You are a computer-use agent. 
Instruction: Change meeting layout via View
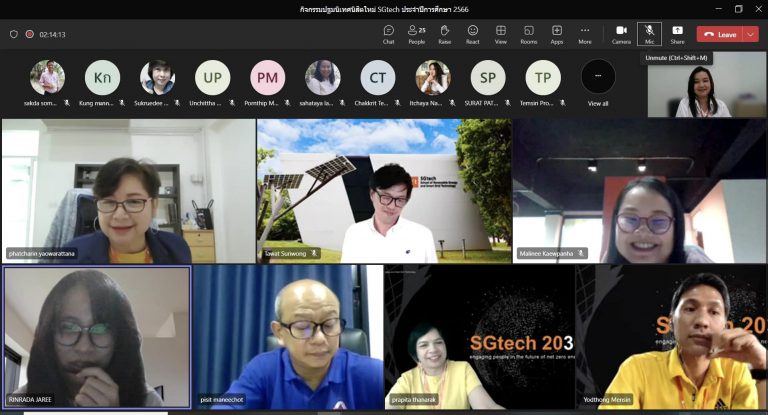coord(501,34)
